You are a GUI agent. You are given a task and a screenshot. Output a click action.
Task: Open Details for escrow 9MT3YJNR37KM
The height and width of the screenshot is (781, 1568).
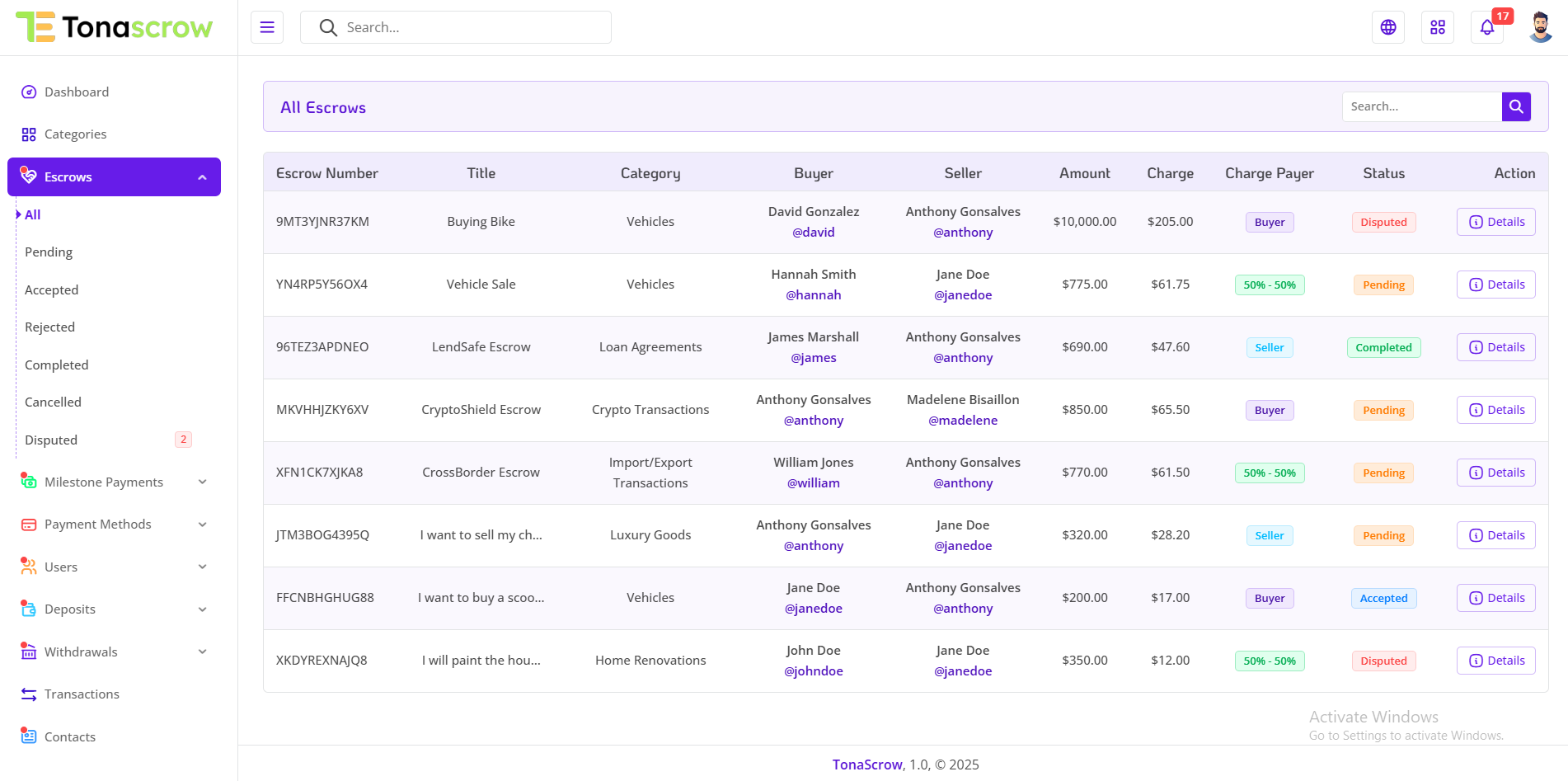(x=1495, y=222)
